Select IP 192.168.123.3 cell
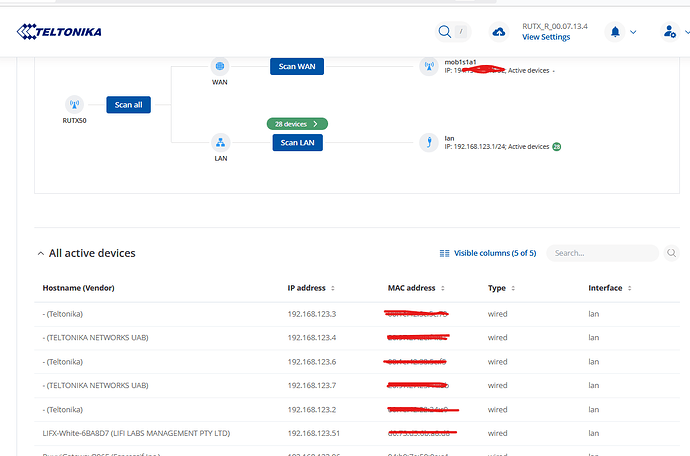The image size is (690, 456). click(312, 314)
